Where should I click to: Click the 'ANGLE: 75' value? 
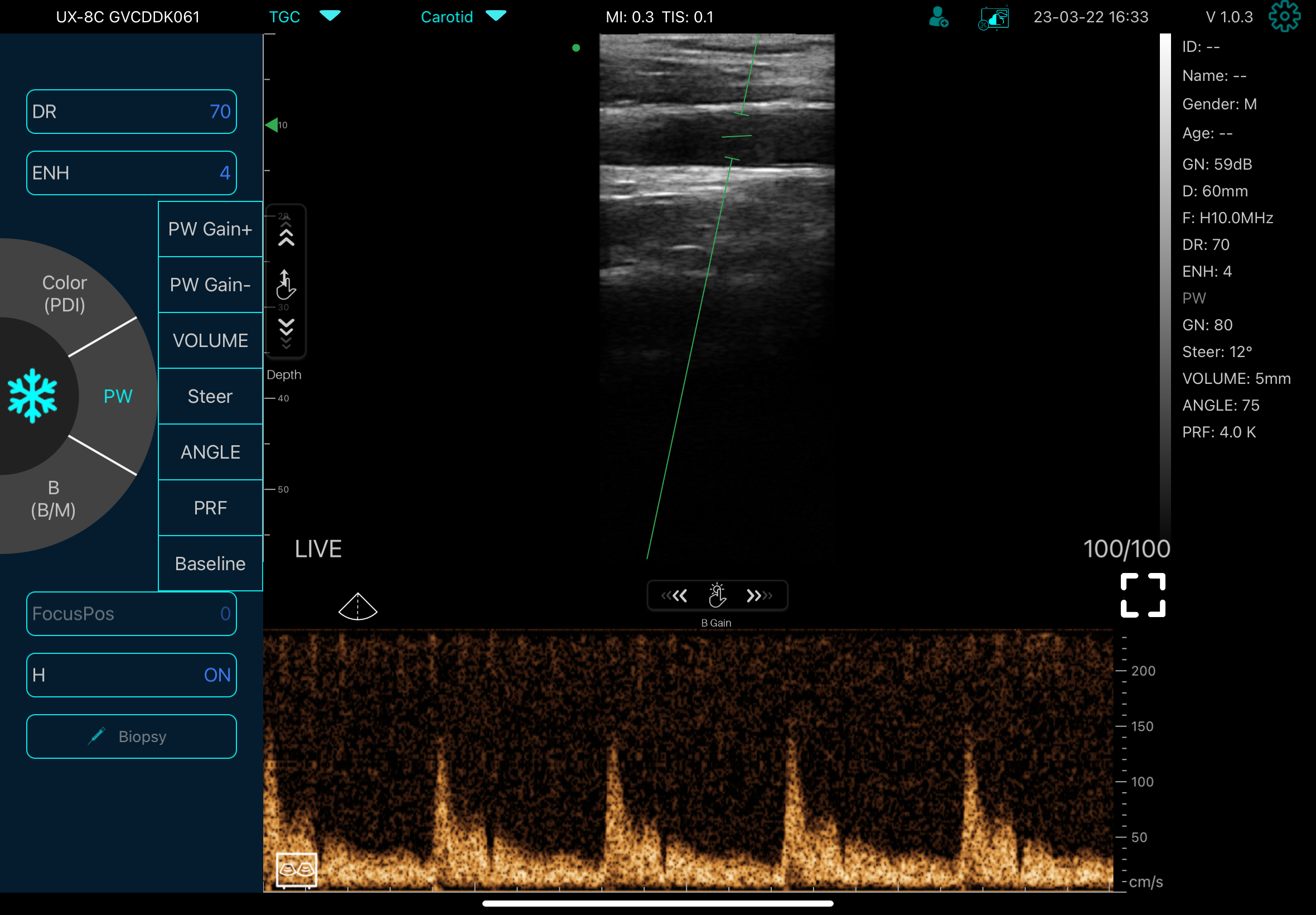pos(1220,405)
